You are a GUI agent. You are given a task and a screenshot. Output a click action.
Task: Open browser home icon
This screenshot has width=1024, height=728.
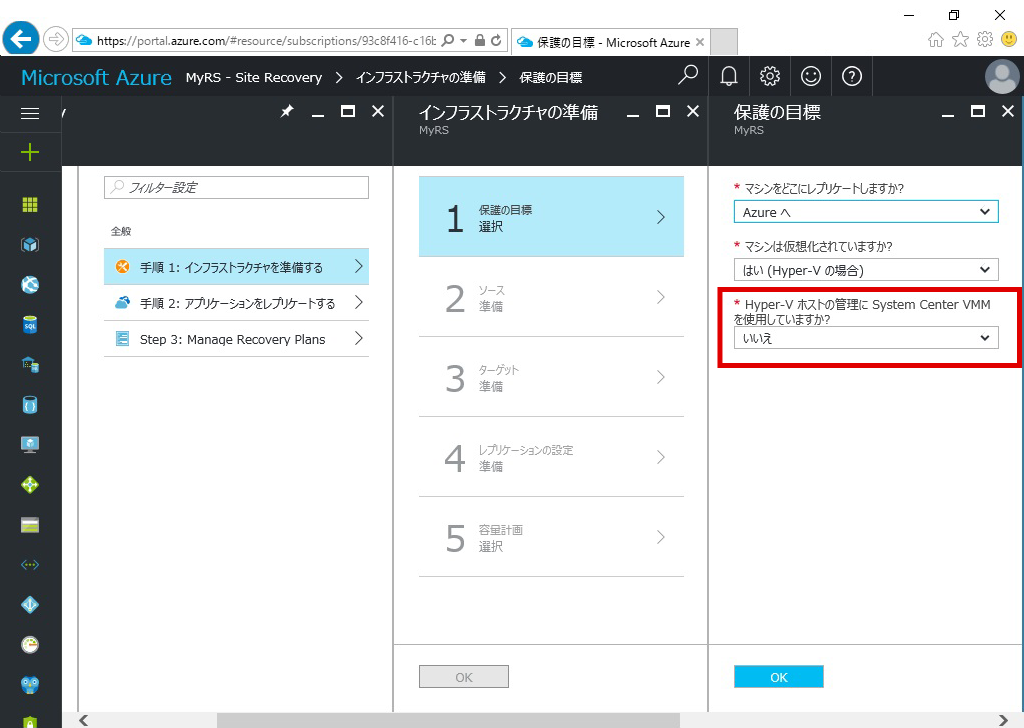936,40
